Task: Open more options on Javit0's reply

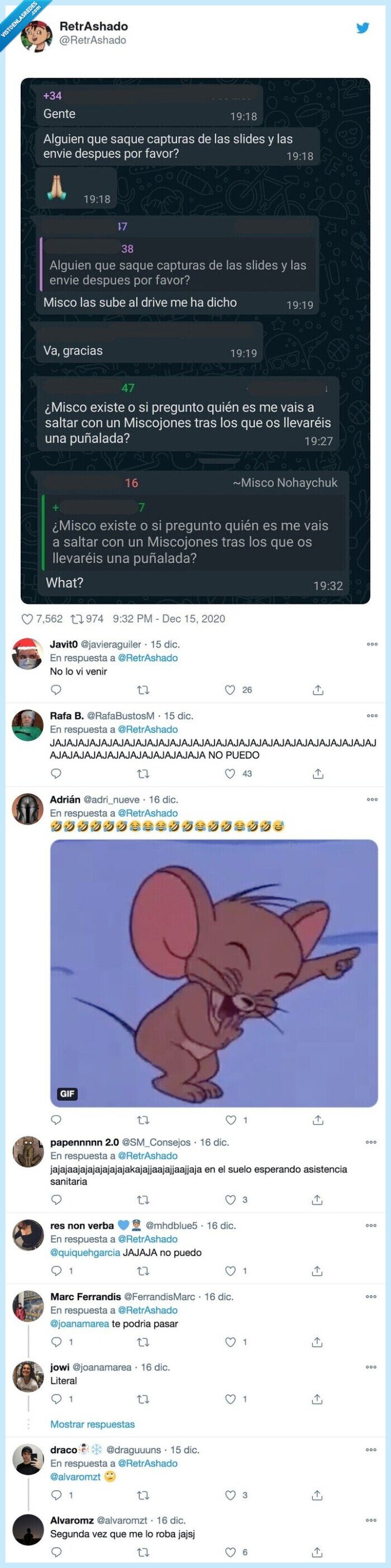Action: tap(372, 644)
